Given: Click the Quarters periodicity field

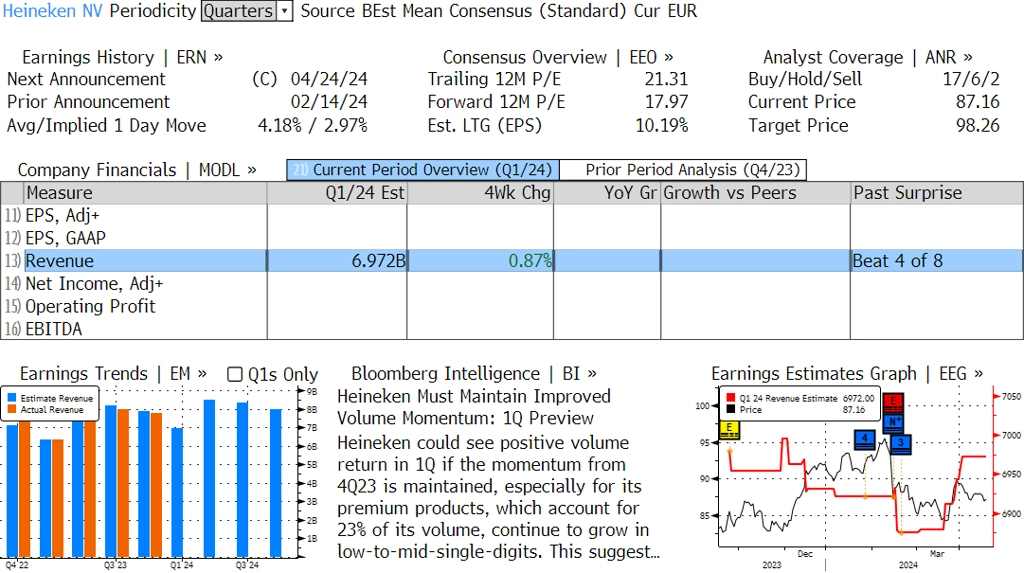Looking at the screenshot, I should click(238, 11).
